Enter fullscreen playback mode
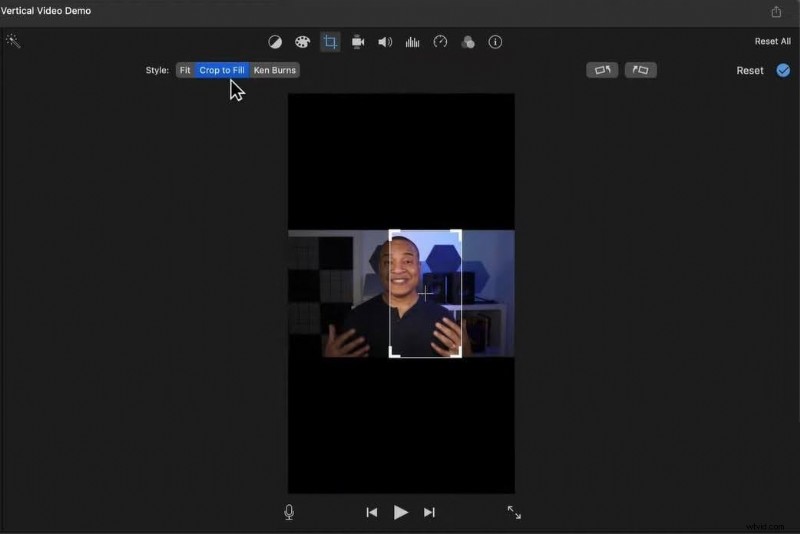The height and width of the screenshot is (534, 800). (514, 512)
